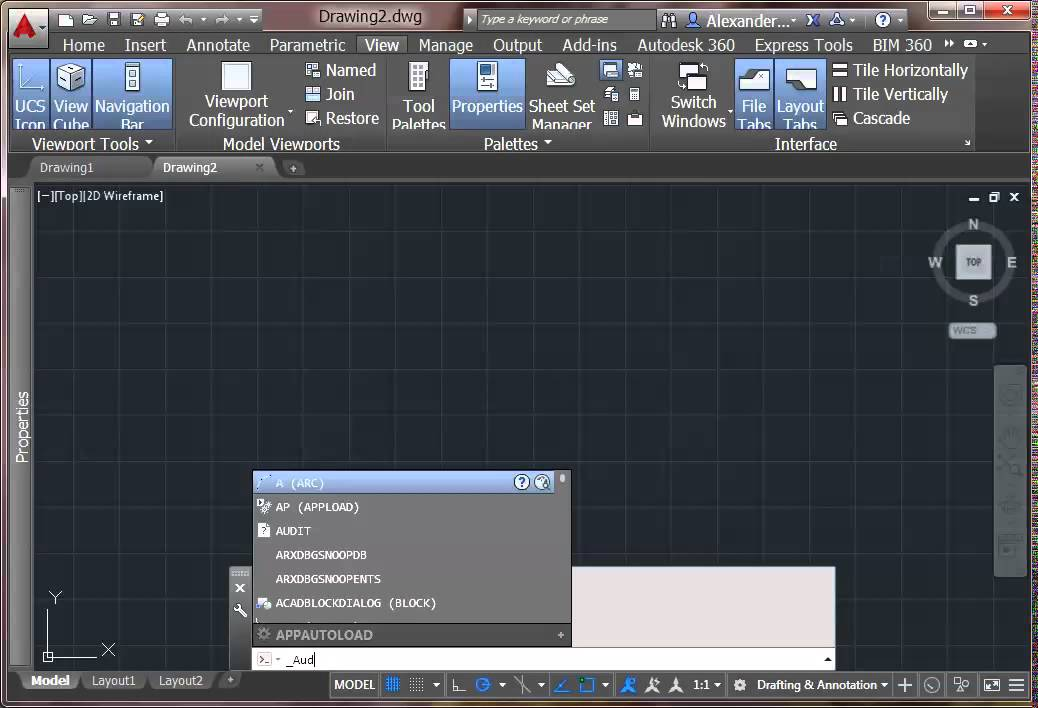Screen dimensions: 1038x708
Task: Toggle Layout Tabs display
Action: click(x=800, y=94)
